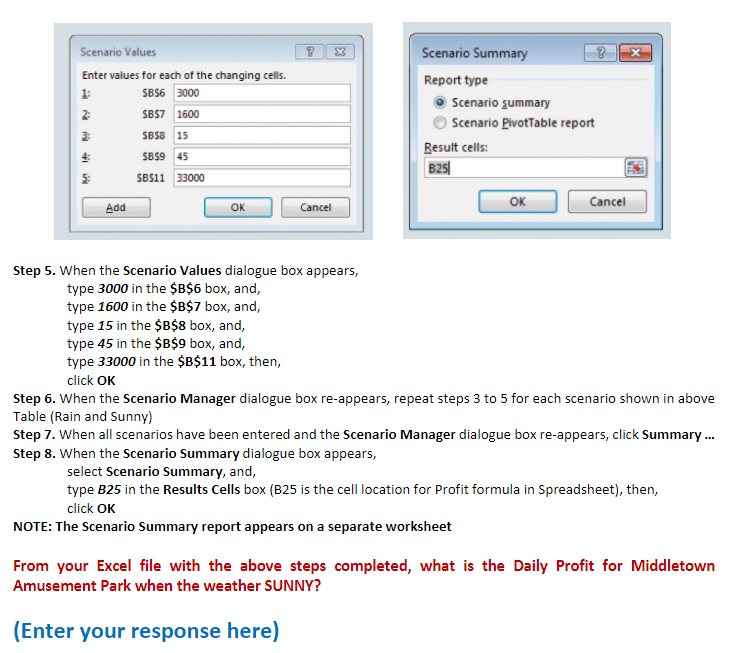Click the $B$8 field containing 15
Image resolution: width=734 pixels, height=653 pixels.
[262, 135]
